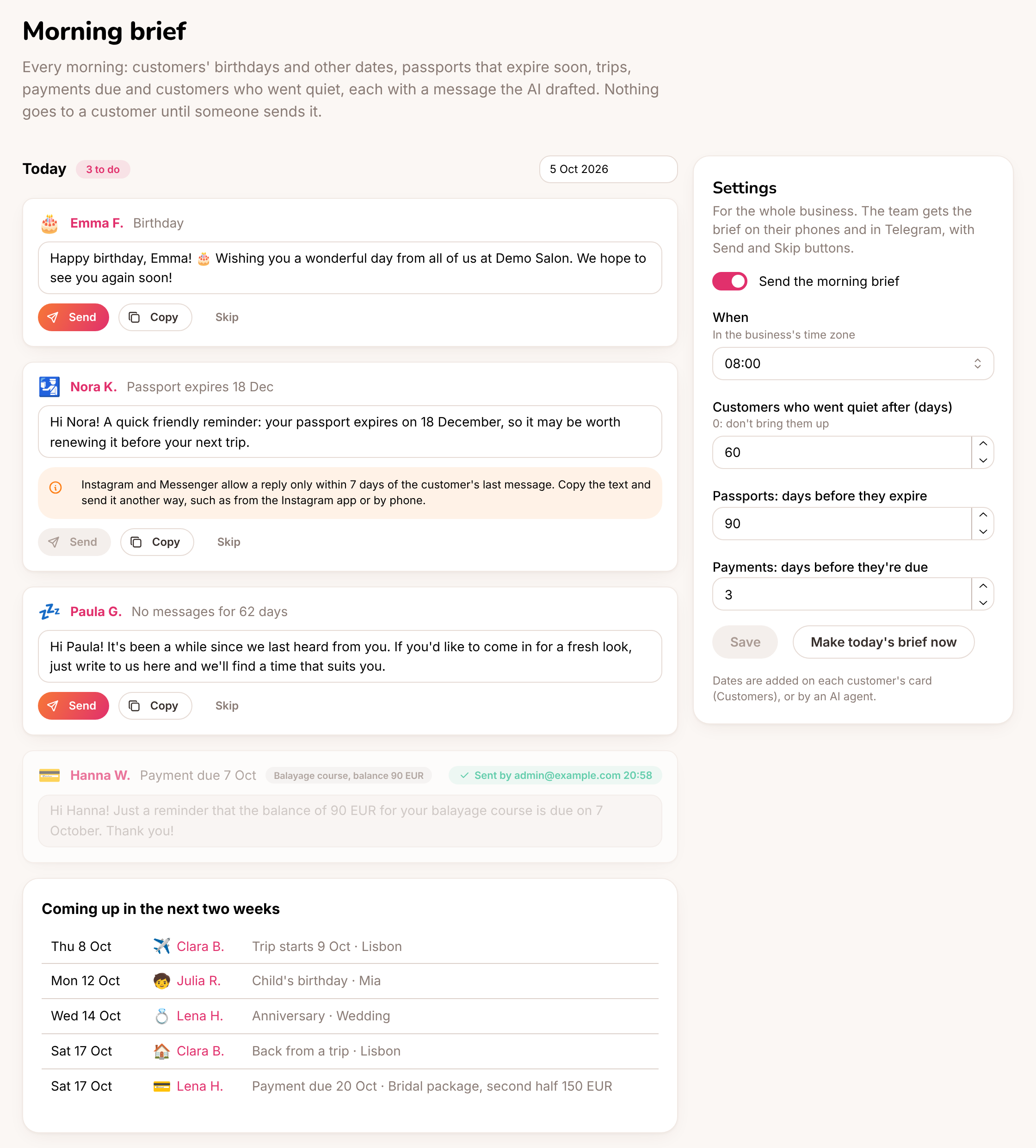Click the sleeping Zzz icon beside Paula G.
Viewport: 1036px width, 1148px height.
tap(49, 612)
